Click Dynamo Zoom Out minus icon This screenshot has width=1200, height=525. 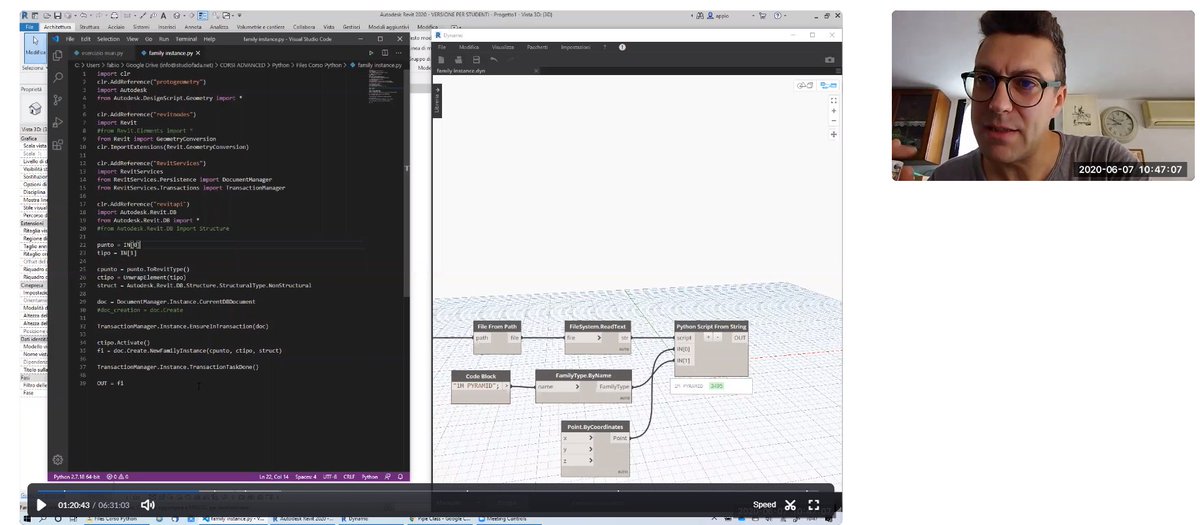pyautogui.click(x=833, y=121)
